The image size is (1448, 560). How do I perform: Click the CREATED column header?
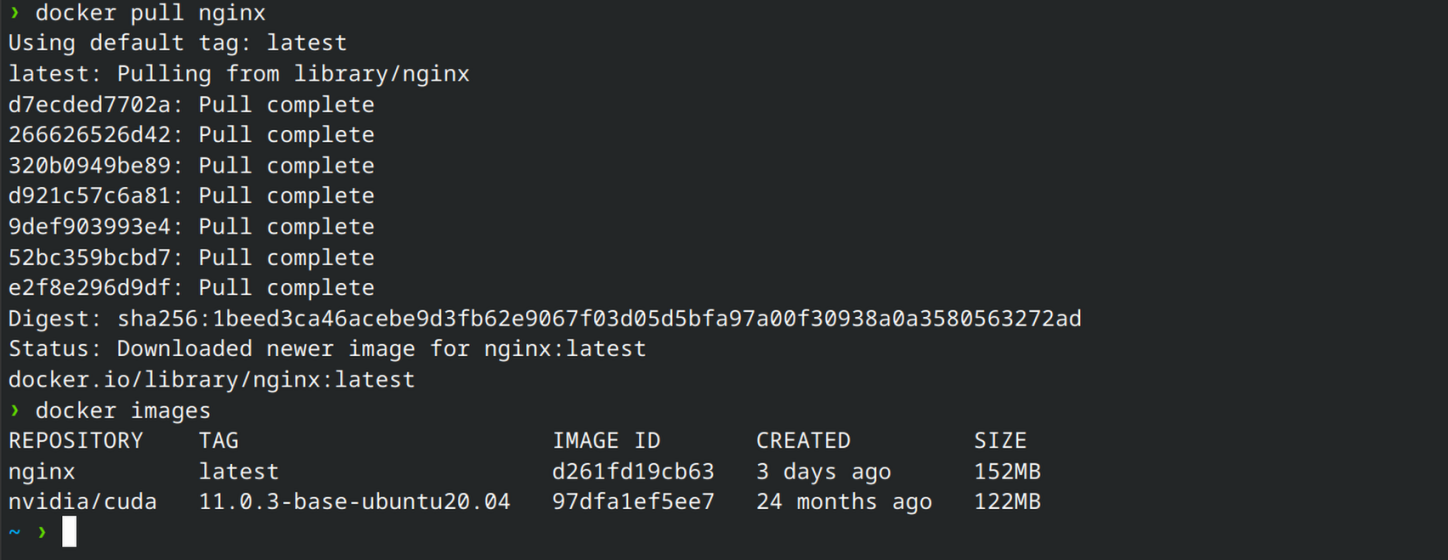pos(803,441)
